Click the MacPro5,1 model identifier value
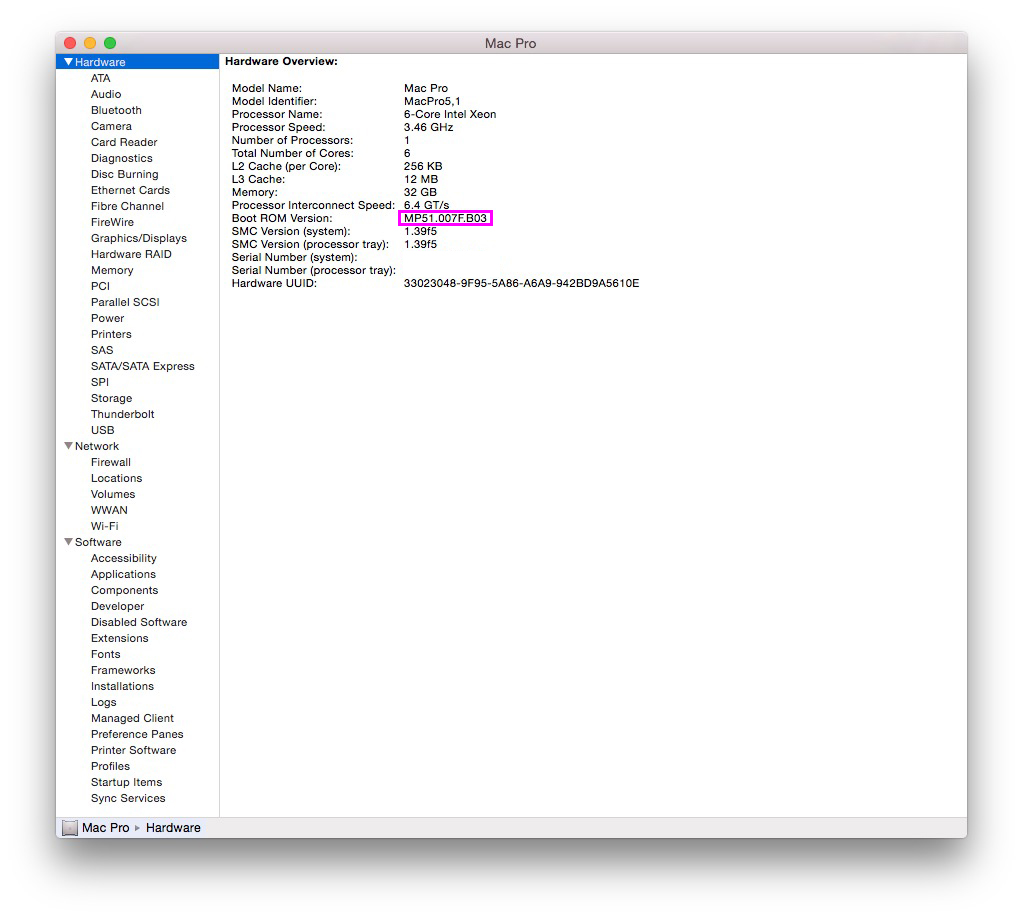 point(432,101)
